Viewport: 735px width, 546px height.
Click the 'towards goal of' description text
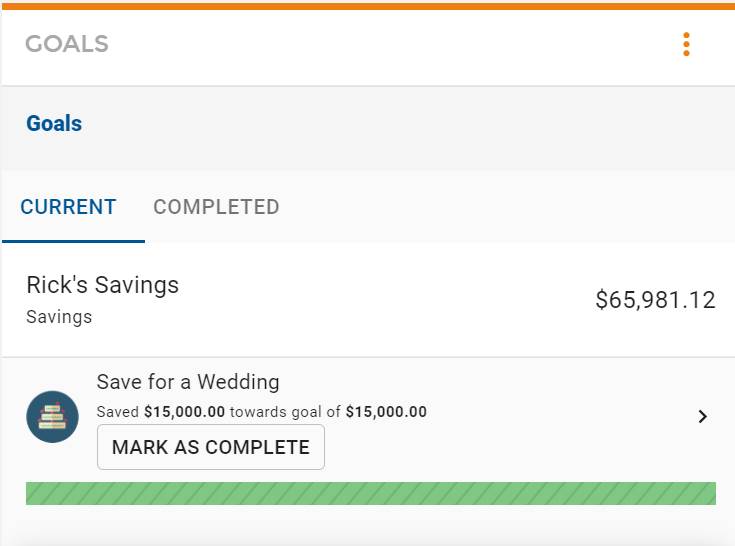tap(285, 412)
